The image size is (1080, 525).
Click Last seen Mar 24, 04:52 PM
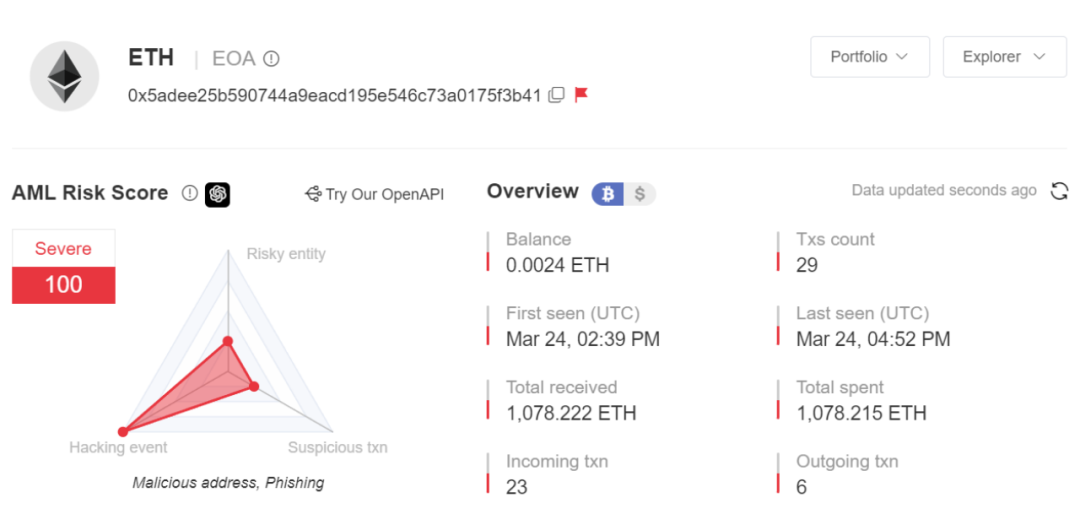pyautogui.click(x=873, y=339)
